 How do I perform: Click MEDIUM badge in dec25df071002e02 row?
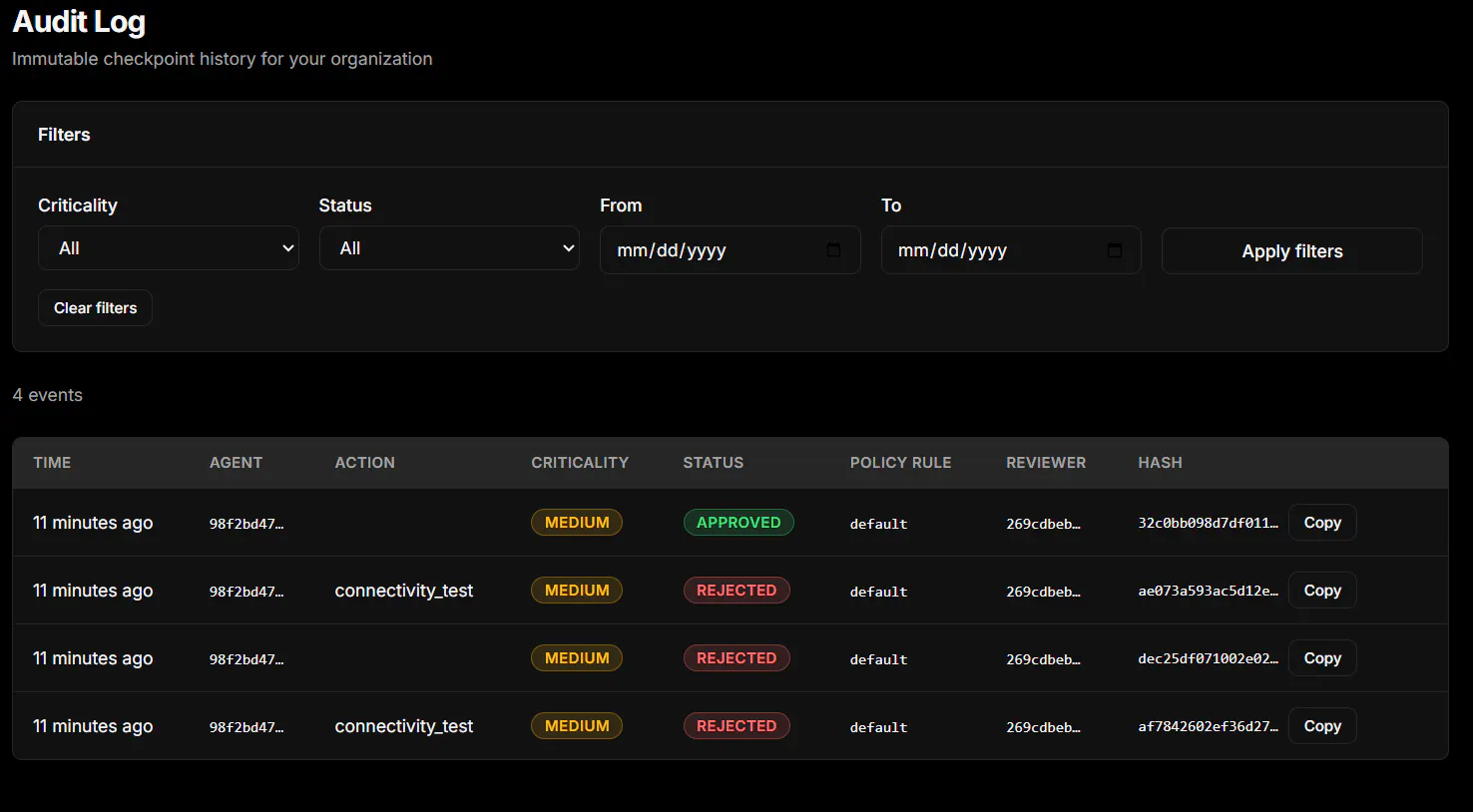[x=577, y=658]
